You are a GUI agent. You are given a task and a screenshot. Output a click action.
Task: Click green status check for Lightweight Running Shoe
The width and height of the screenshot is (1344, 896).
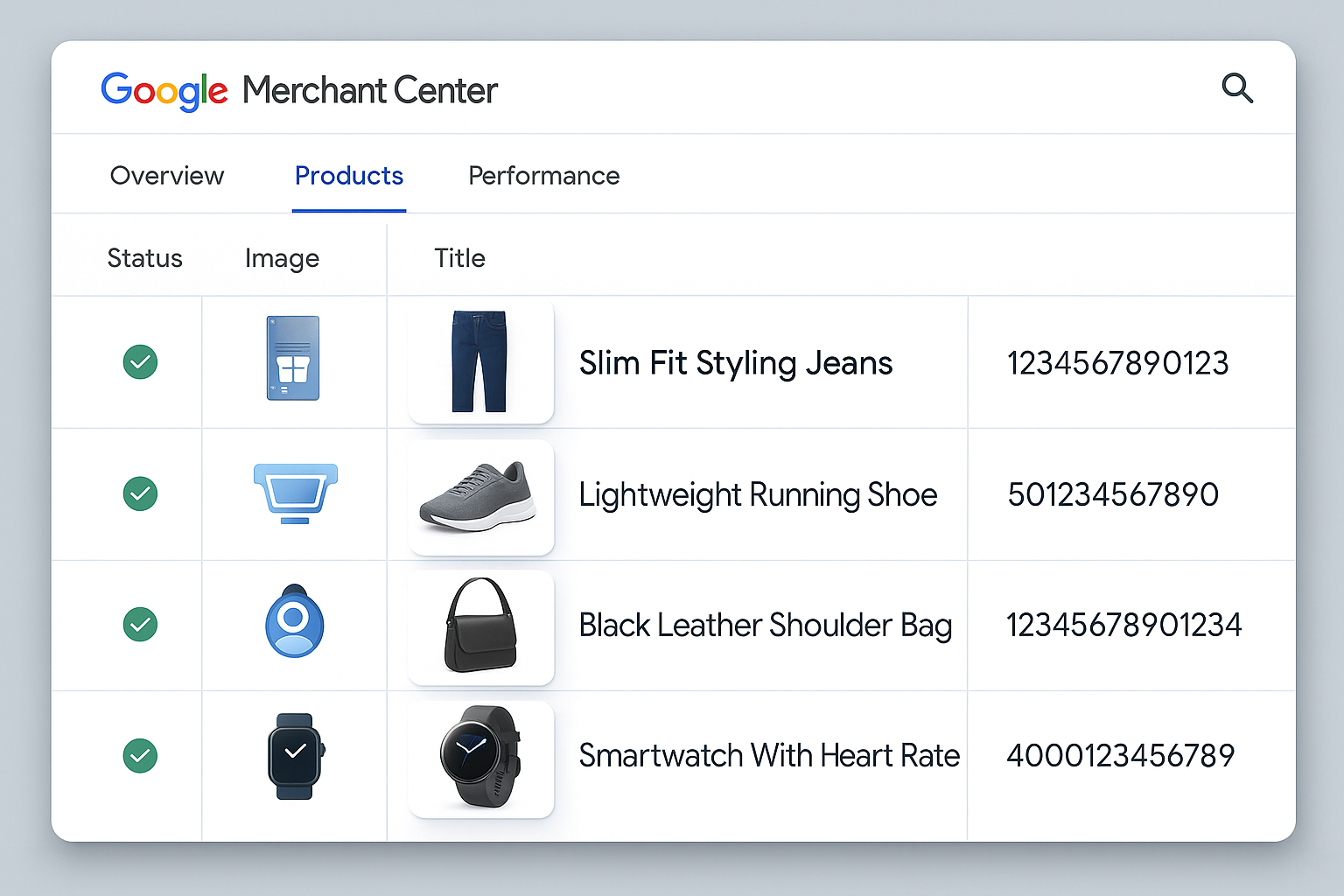(140, 494)
